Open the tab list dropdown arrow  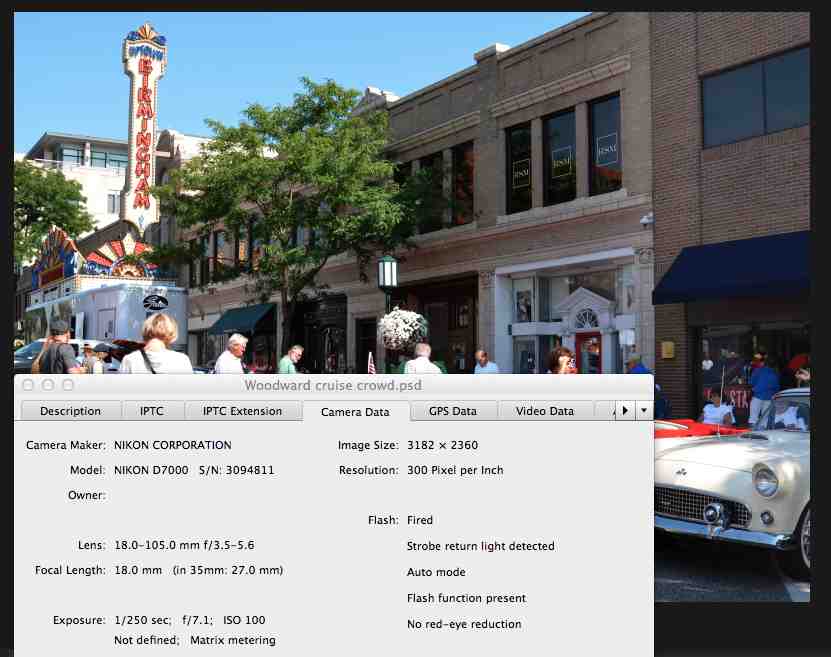pyautogui.click(x=644, y=410)
